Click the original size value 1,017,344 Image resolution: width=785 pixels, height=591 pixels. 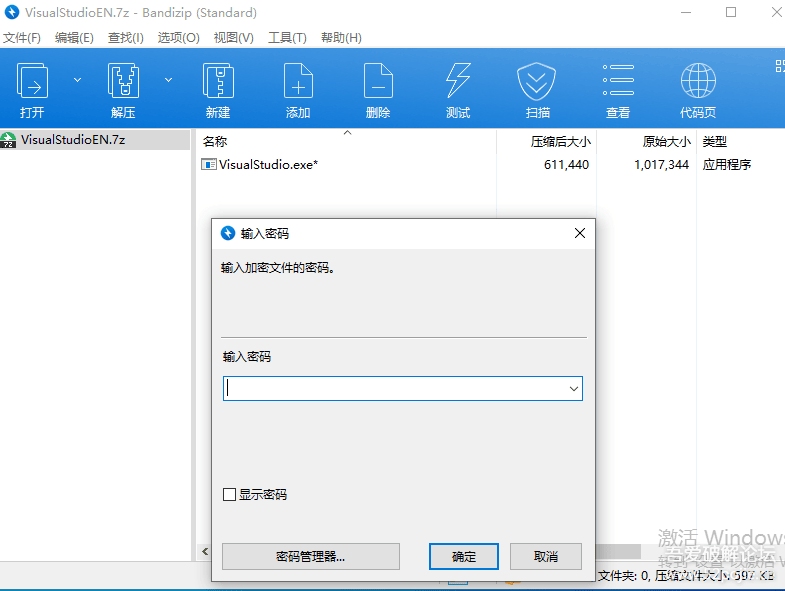661,165
